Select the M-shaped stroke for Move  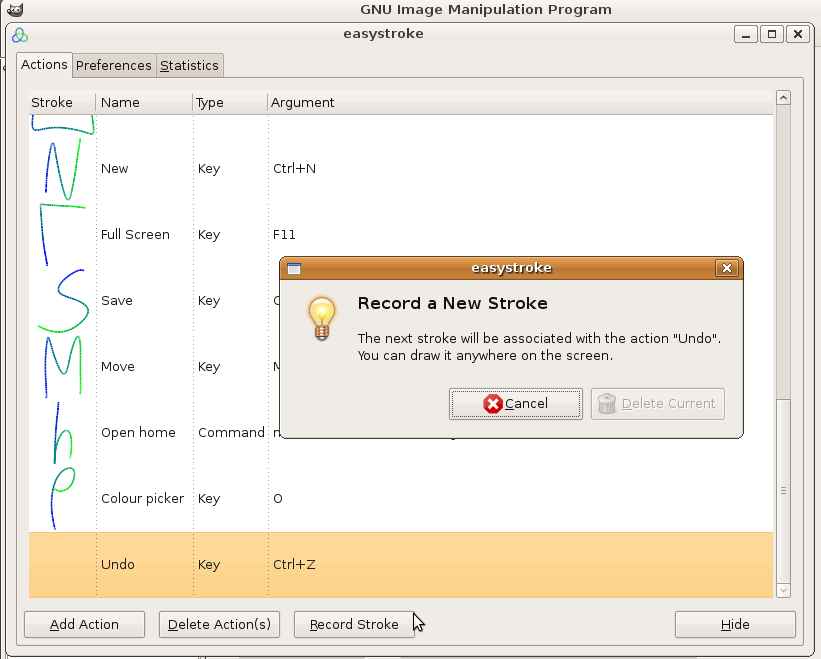(63, 366)
